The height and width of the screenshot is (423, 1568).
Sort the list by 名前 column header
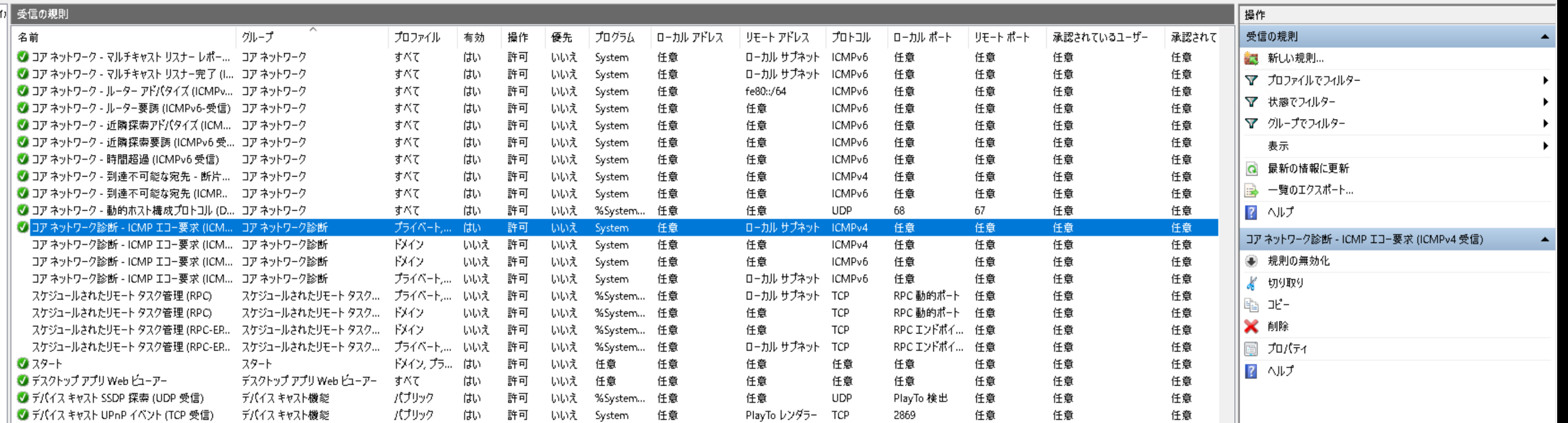(x=124, y=37)
